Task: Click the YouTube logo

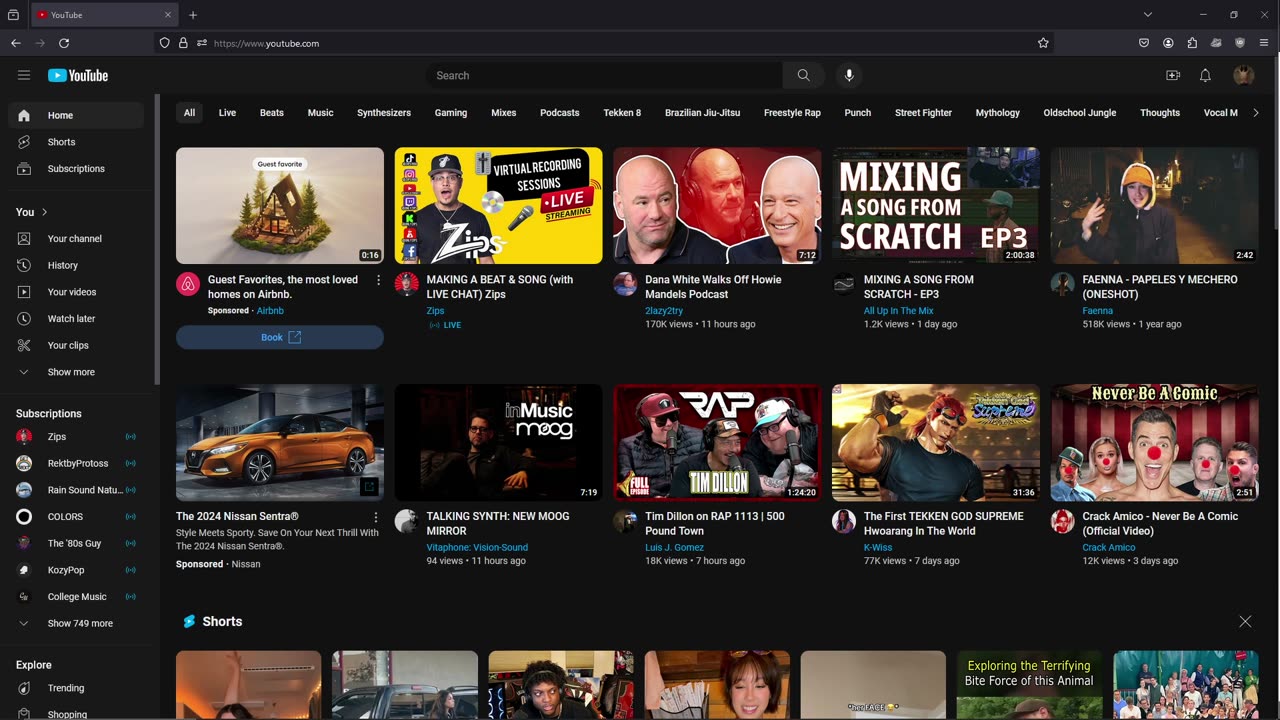Action: tap(78, 75)
